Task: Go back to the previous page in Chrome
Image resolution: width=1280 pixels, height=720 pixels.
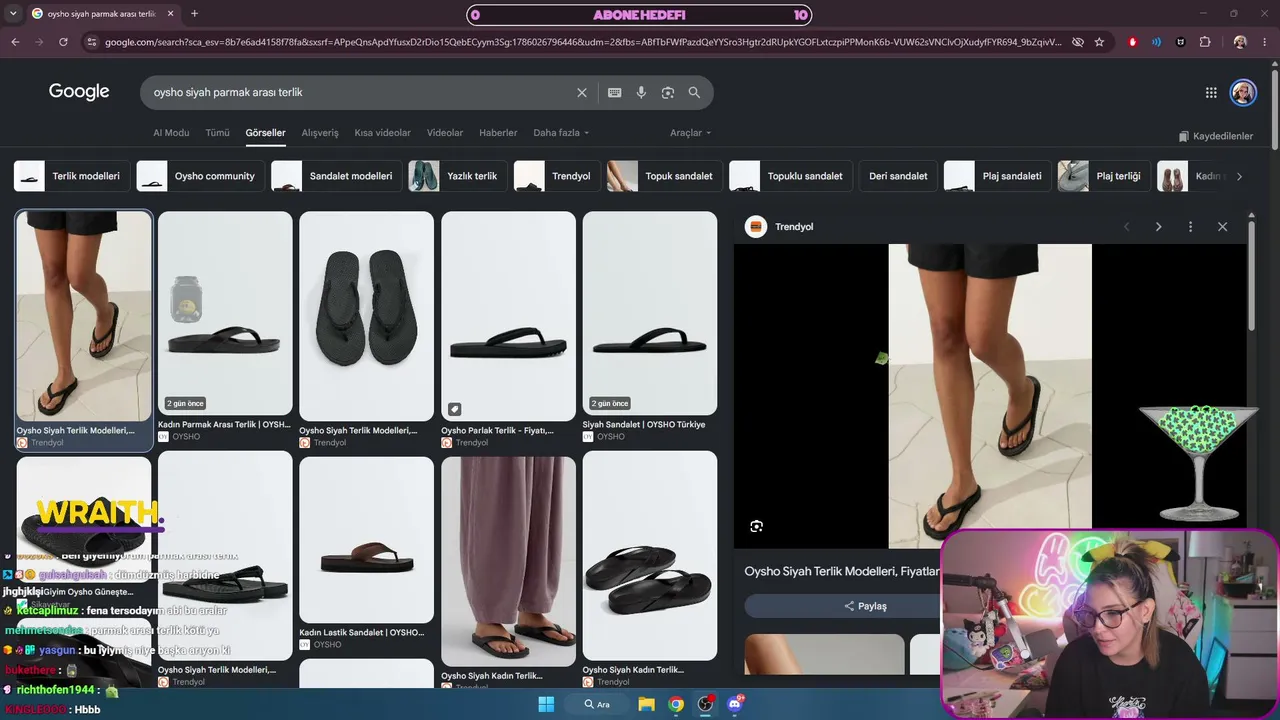Action: click(15, 42)
